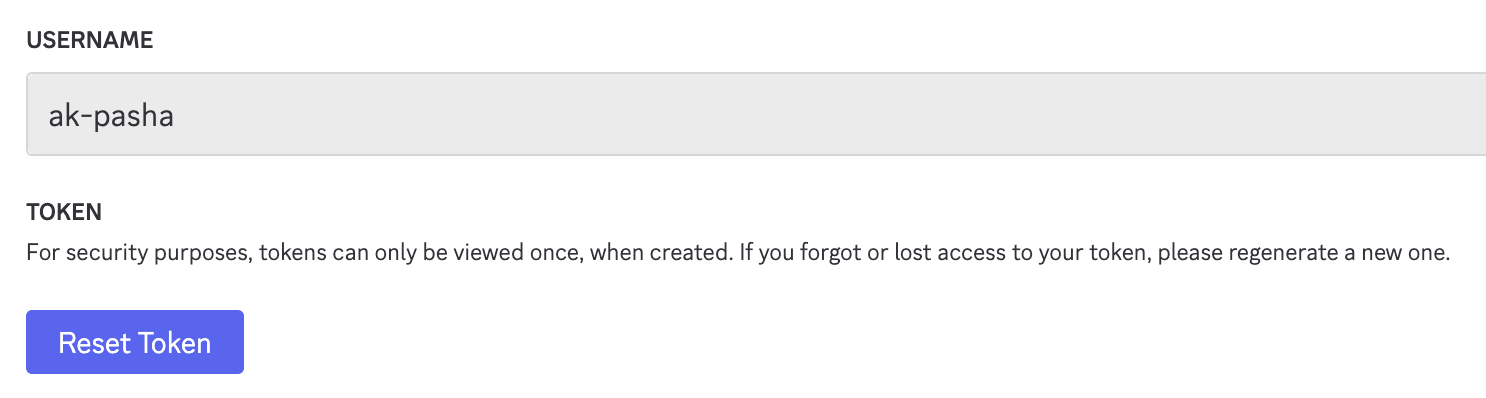Click empty space inside the username field

800,114
